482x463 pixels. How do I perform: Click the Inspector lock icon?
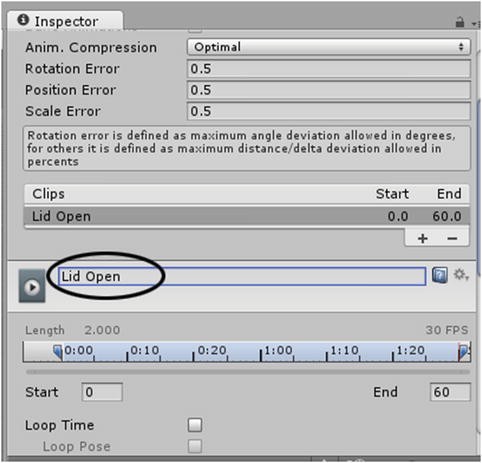tap(460, 22)
